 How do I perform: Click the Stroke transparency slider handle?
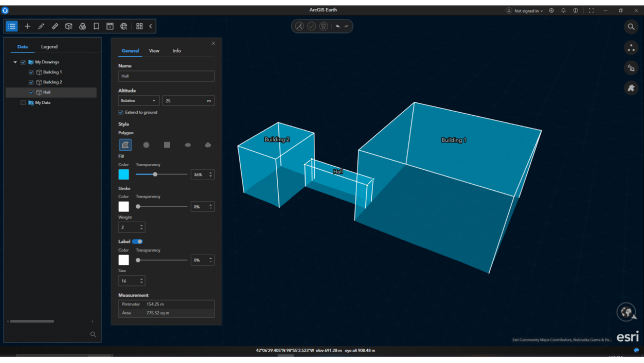(138, 207)
